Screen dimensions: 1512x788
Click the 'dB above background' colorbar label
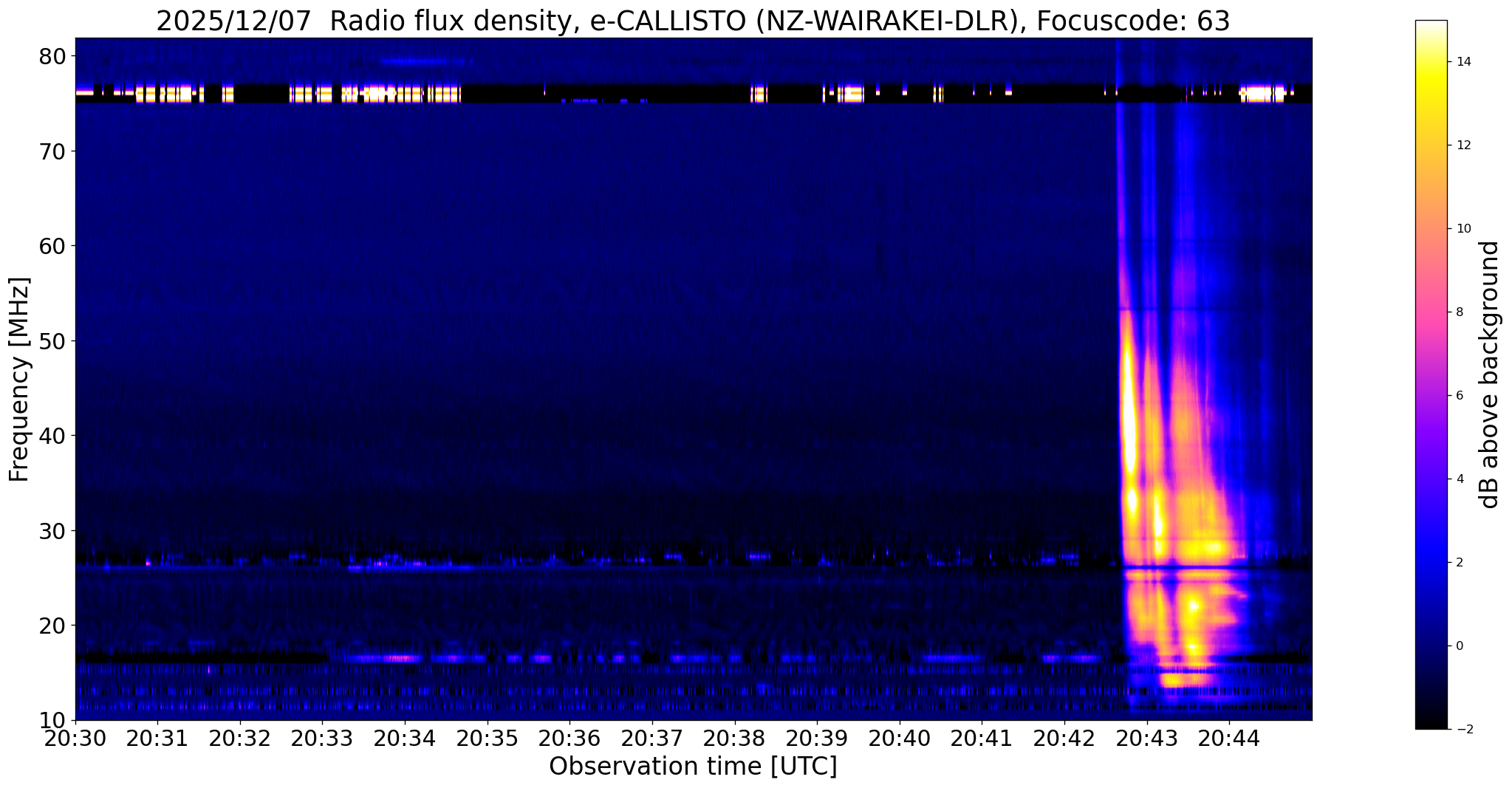[1490, 374]
